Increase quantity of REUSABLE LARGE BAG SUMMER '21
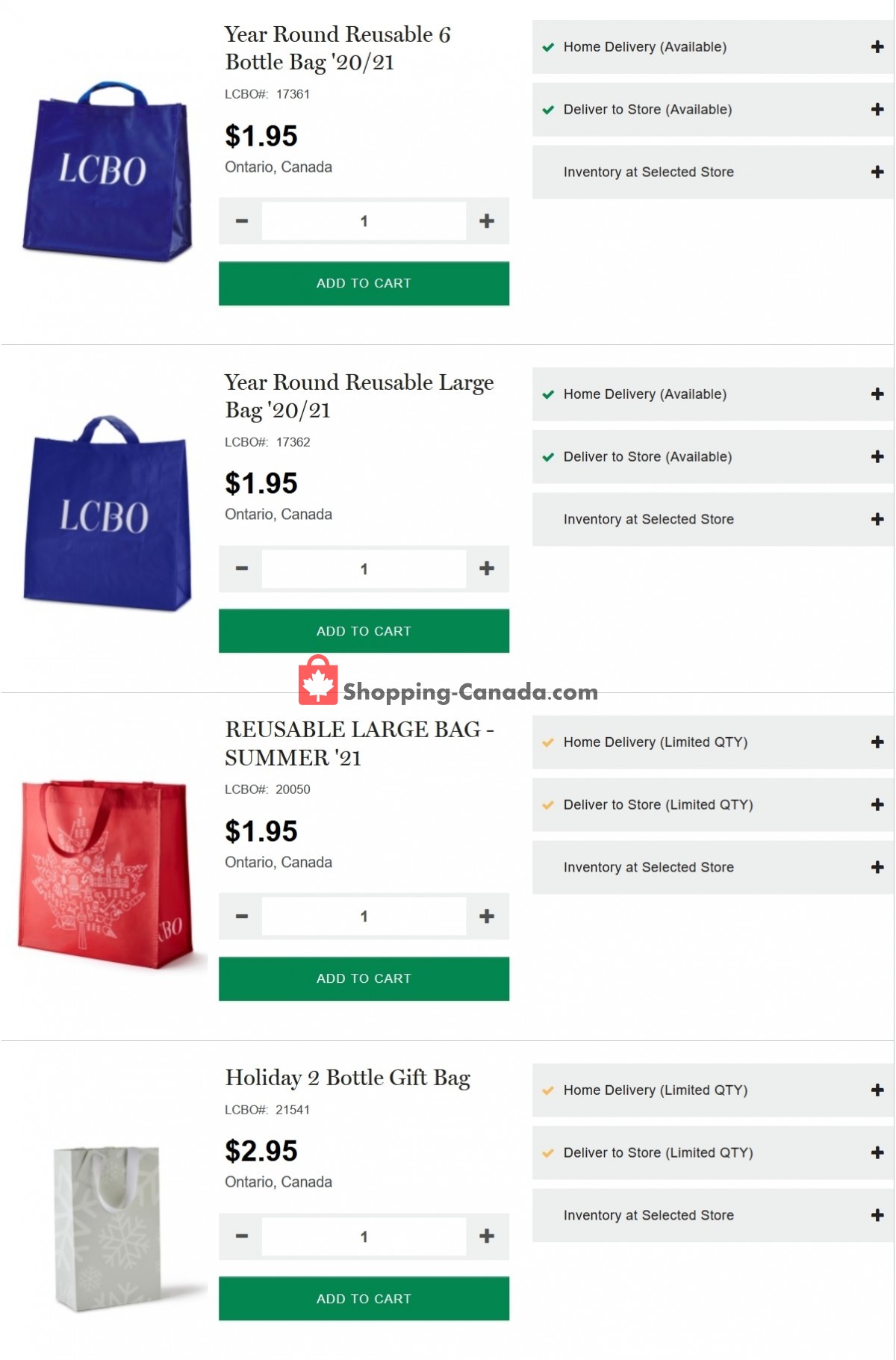 (x=487, y=916)
